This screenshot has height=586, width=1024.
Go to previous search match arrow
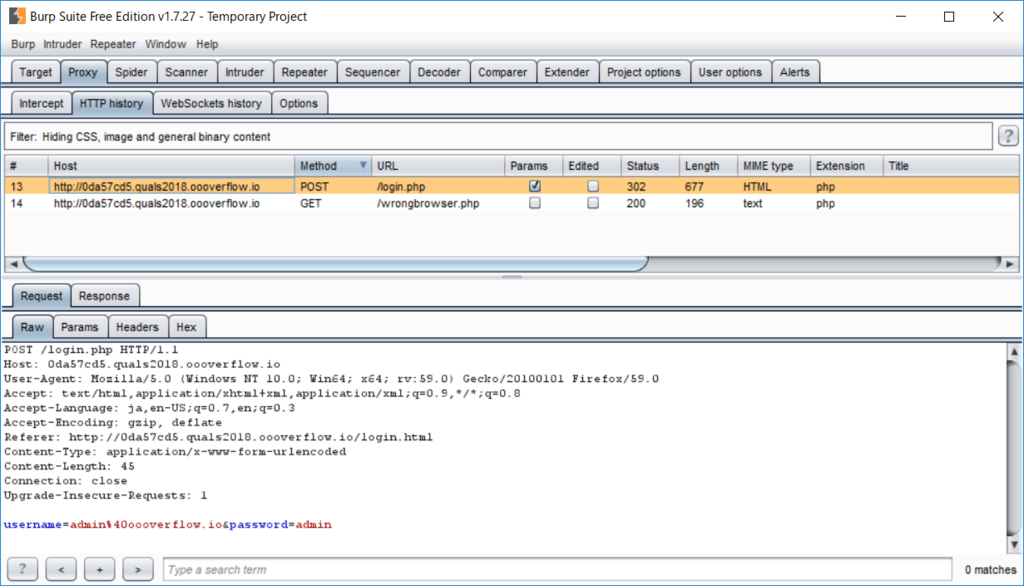(61, 569)
